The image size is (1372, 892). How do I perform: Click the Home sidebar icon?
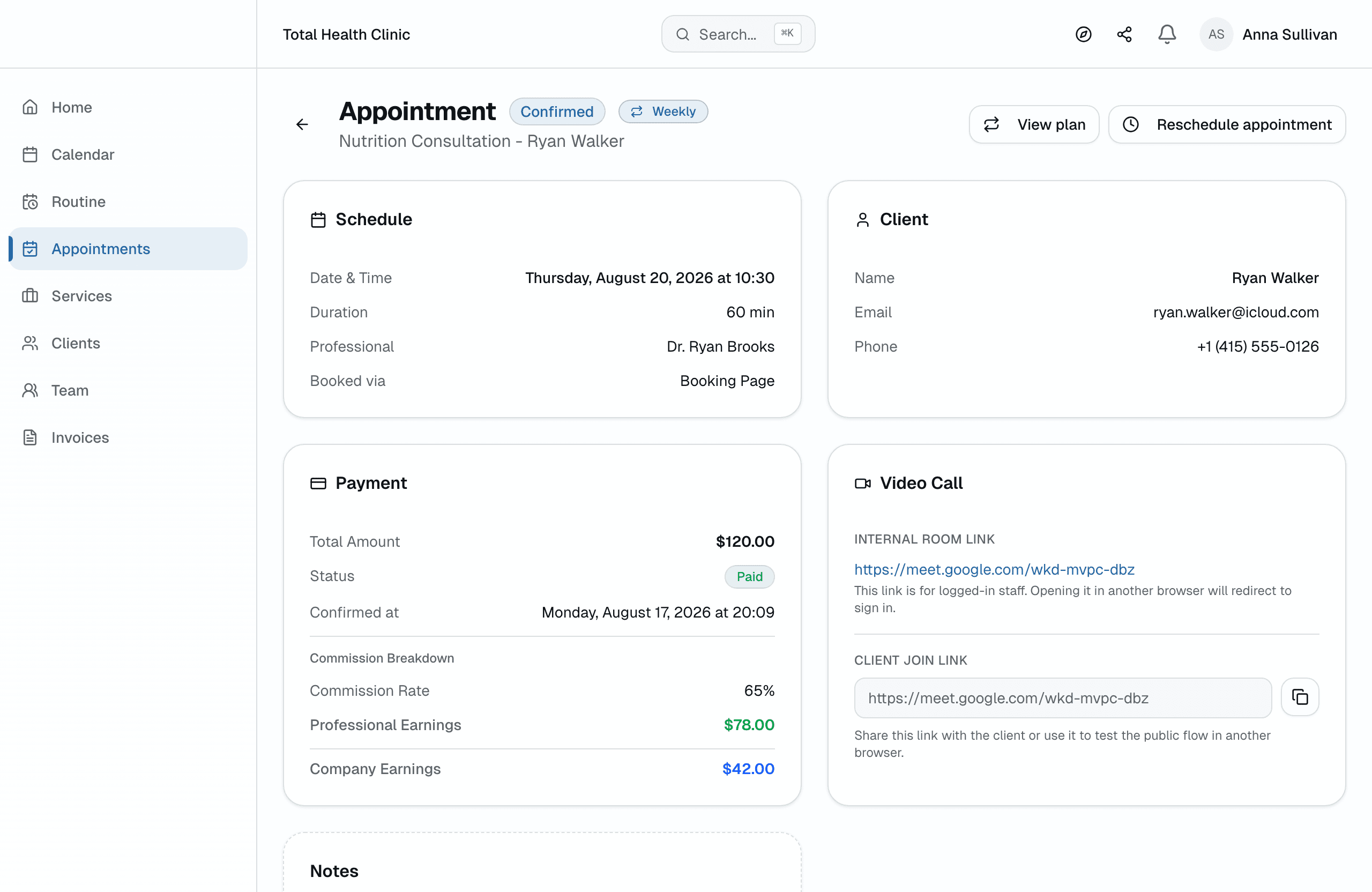coord(30,107)
